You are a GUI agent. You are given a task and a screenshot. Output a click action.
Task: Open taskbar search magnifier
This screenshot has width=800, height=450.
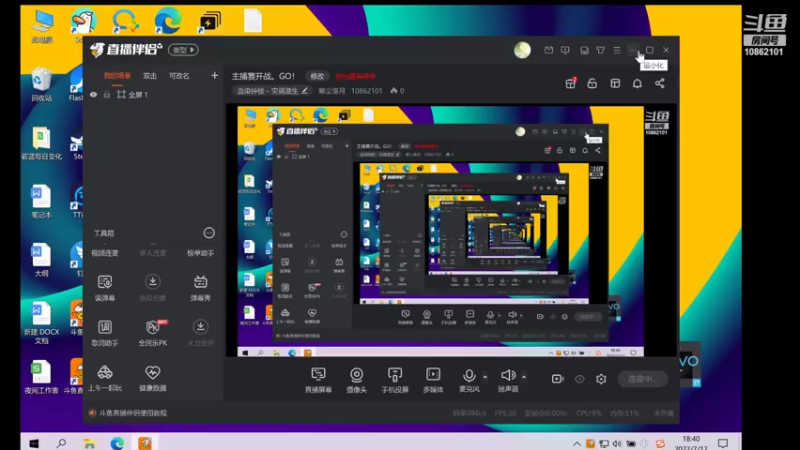[61, 443]
